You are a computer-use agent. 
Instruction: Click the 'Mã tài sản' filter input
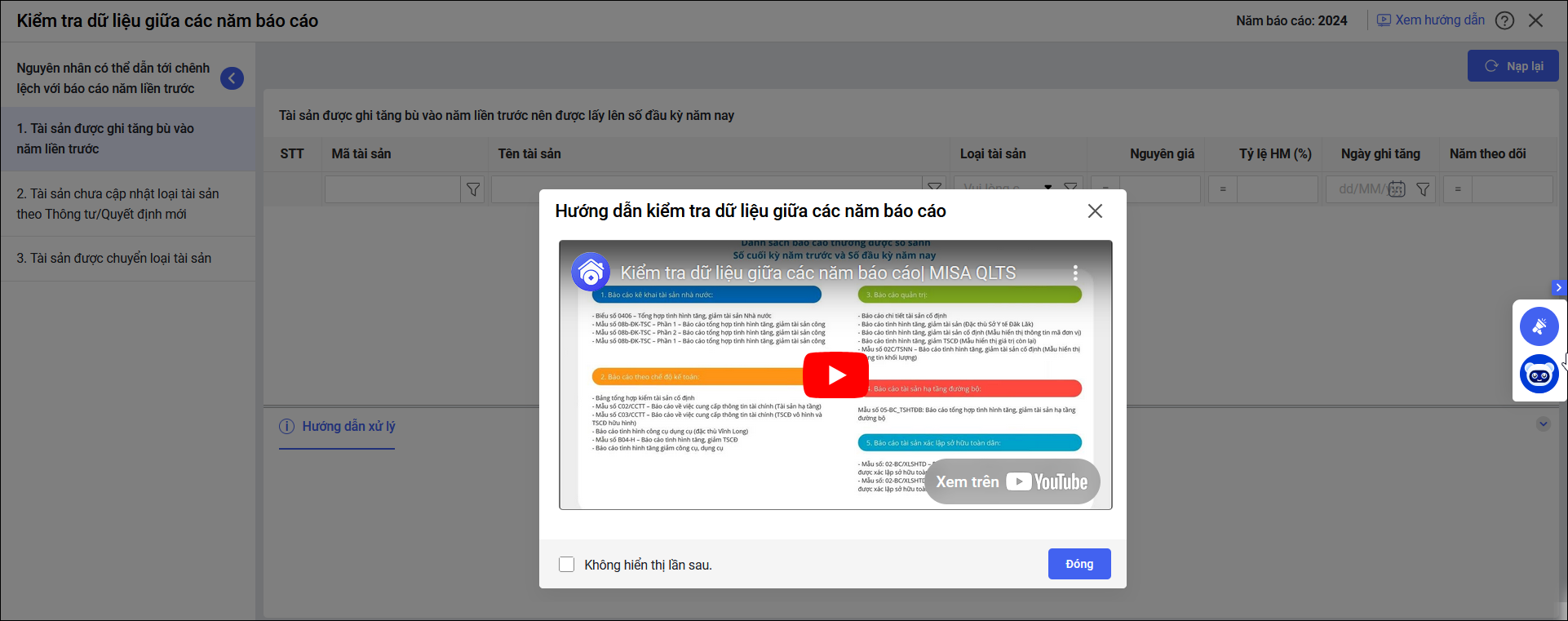pyautogui.click(x=392, y=189)
